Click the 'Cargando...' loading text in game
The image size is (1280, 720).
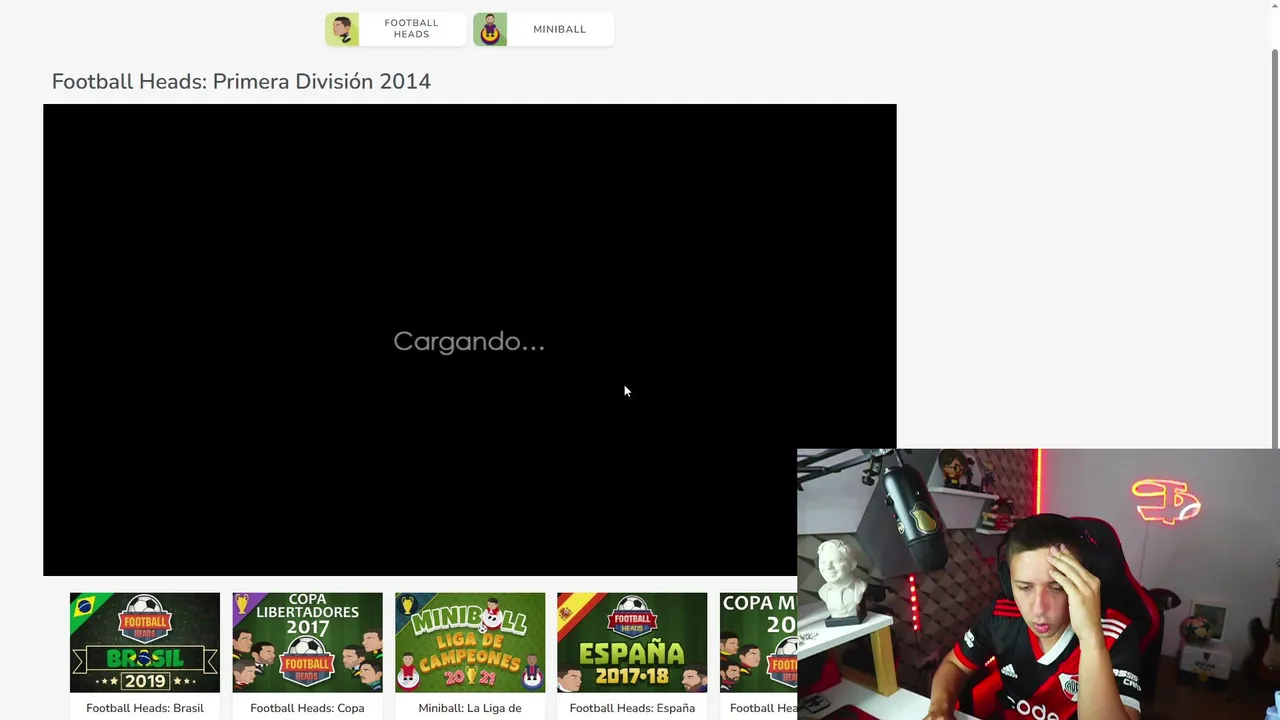pos(469,342)
